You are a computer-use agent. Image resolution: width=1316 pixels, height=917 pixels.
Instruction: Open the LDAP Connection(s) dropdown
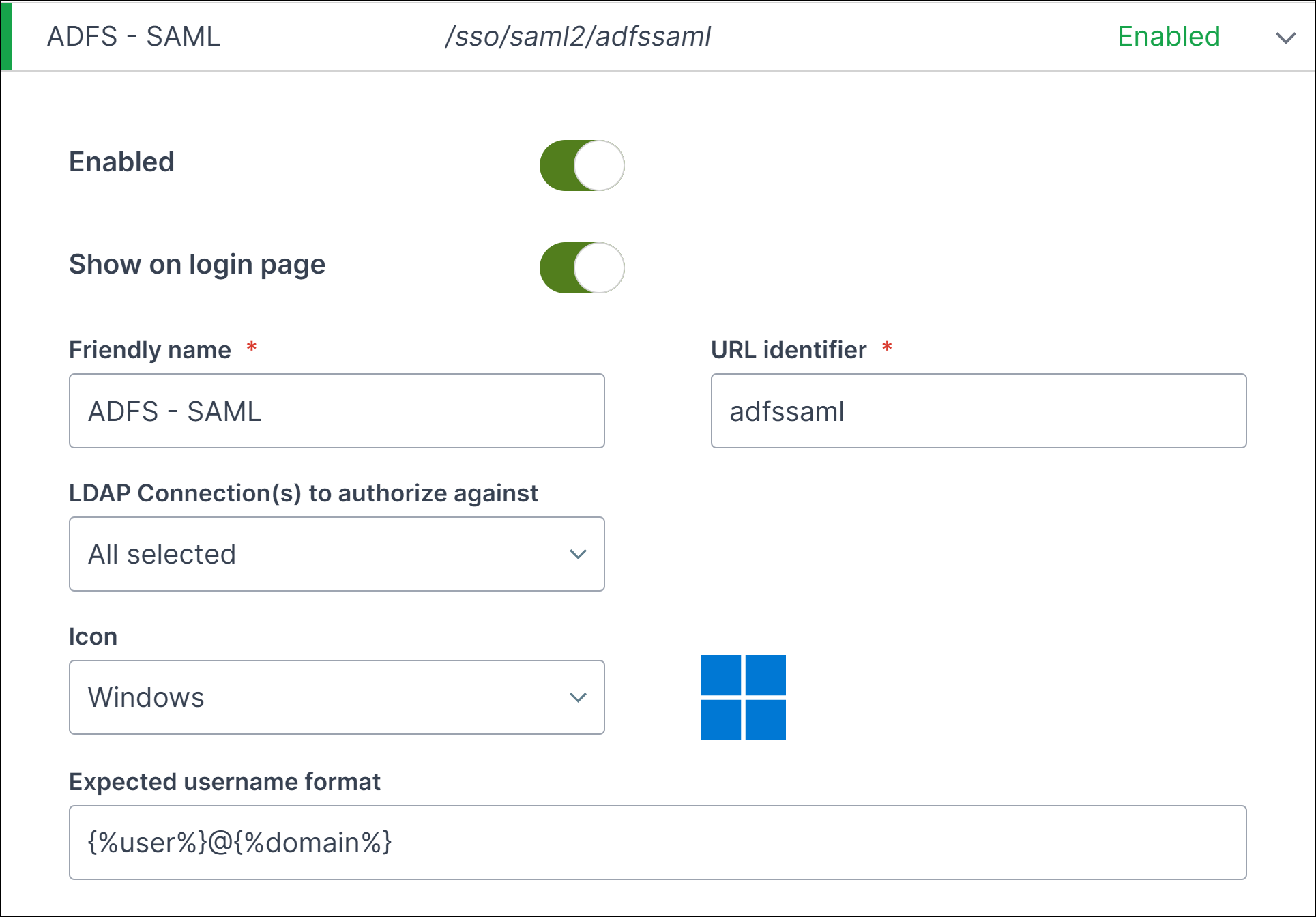pos(337,554)
